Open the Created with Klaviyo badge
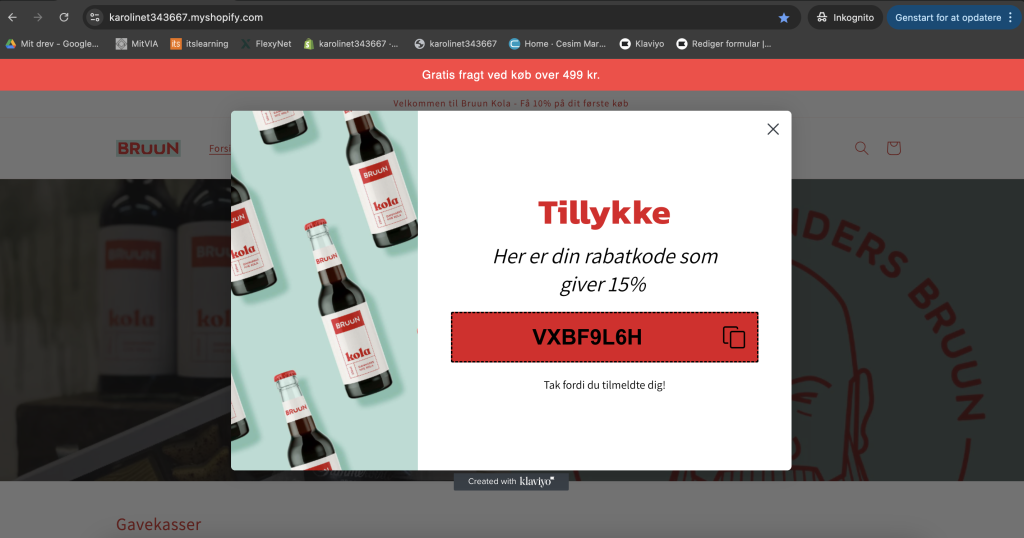The image size is (1024, 538). (x=511, y=481)
